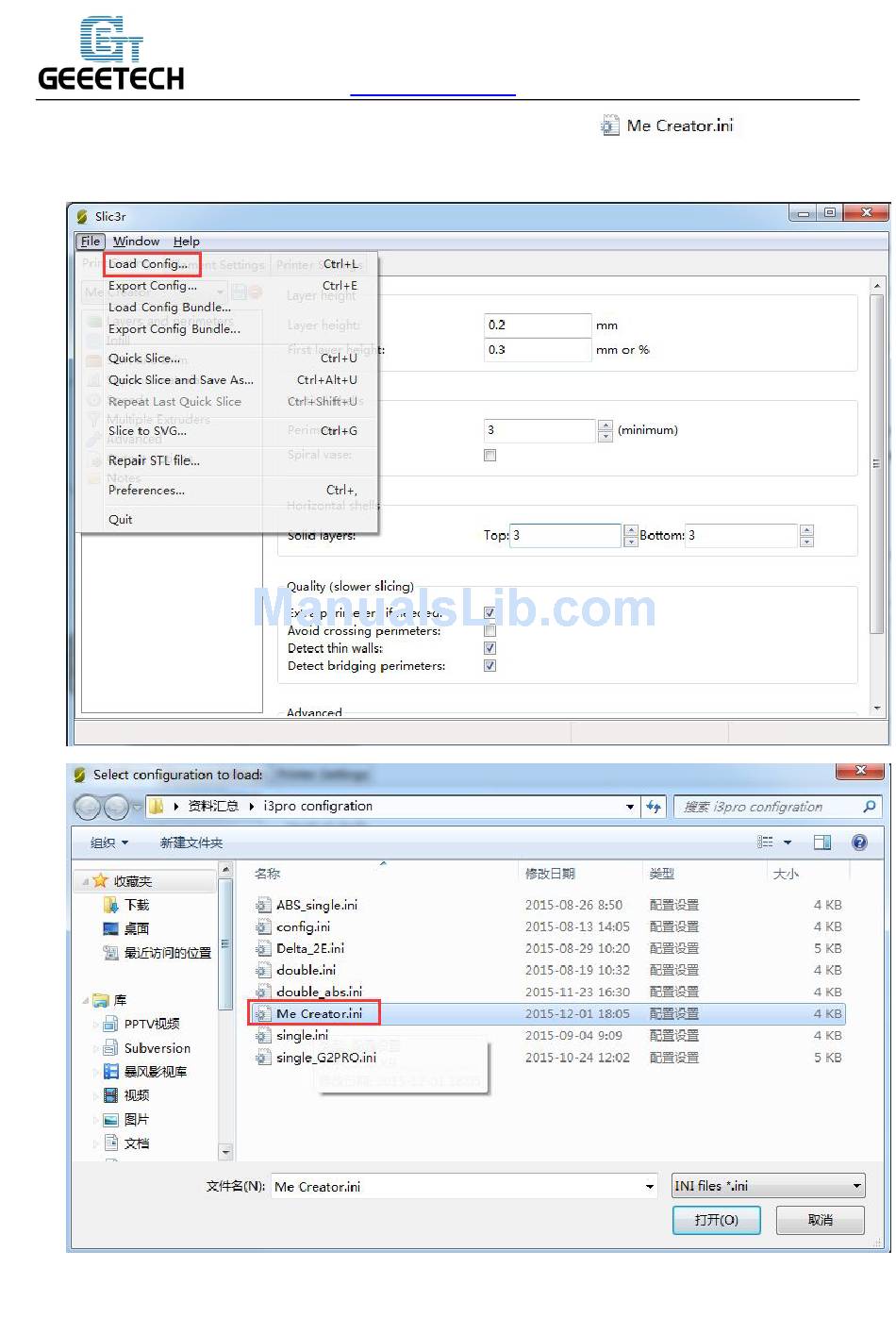This screenshot has width=896, height=1318.
Task: Click the Slic3r title bar app icon
Action: click(82, 216)
